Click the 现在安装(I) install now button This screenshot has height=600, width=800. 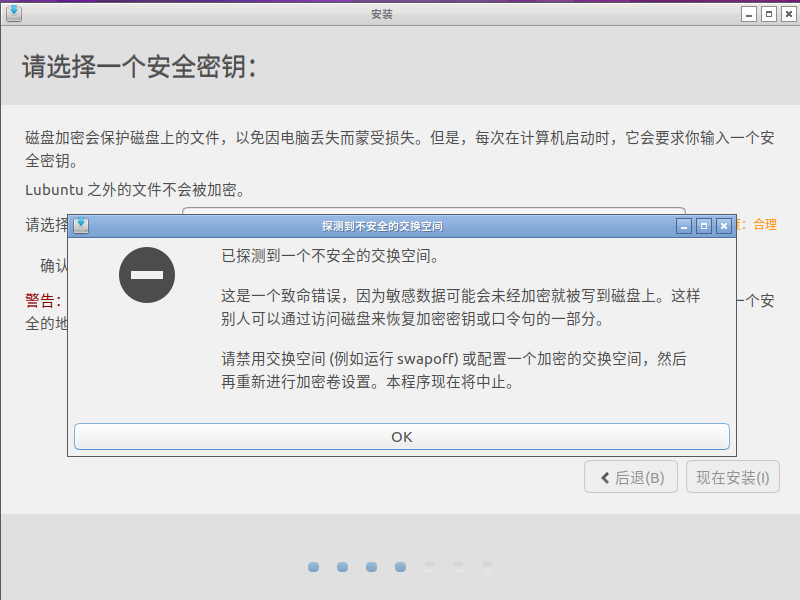[x=733, y=478]
